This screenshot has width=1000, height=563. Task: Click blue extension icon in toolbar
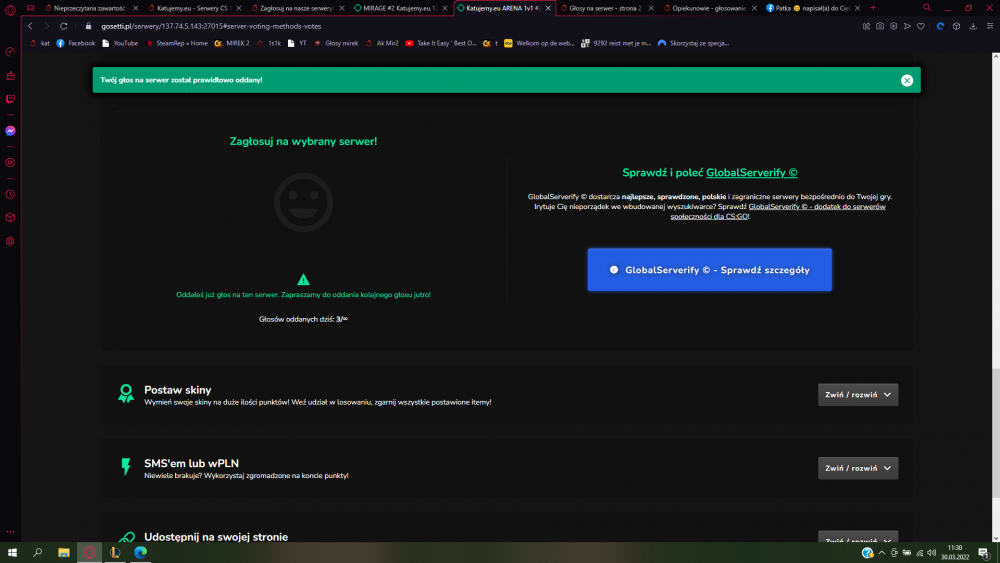(x=940, y=26)
